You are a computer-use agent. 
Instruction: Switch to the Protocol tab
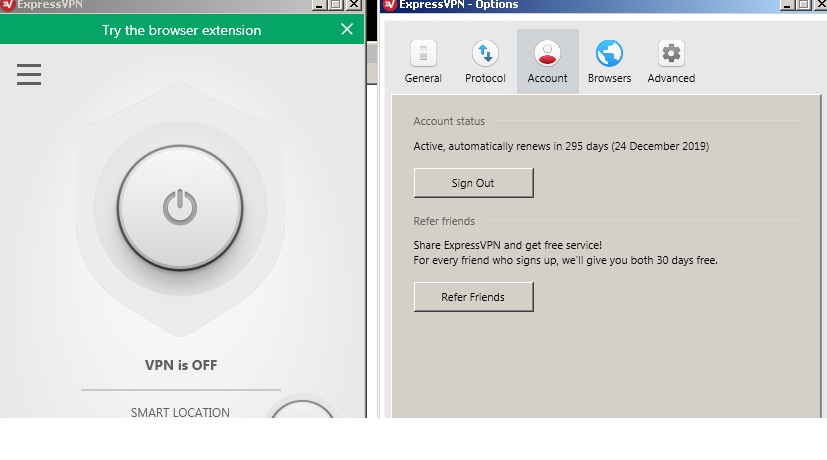[485, 62]
